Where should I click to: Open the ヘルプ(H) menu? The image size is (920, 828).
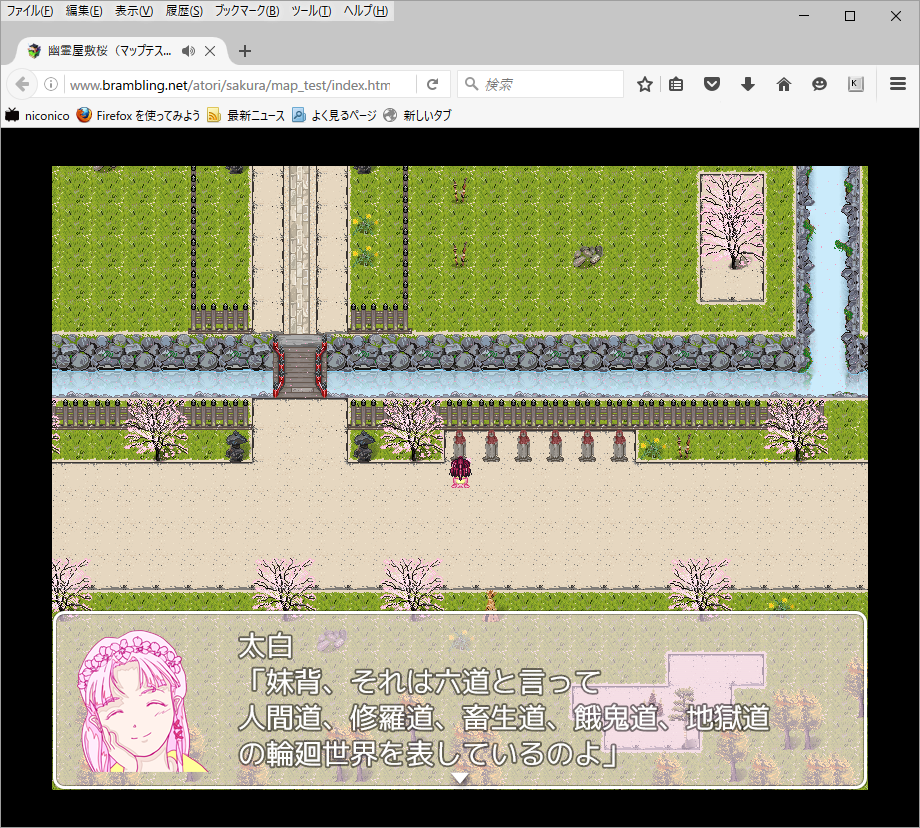pyautogui.click(x=366, y=11)
